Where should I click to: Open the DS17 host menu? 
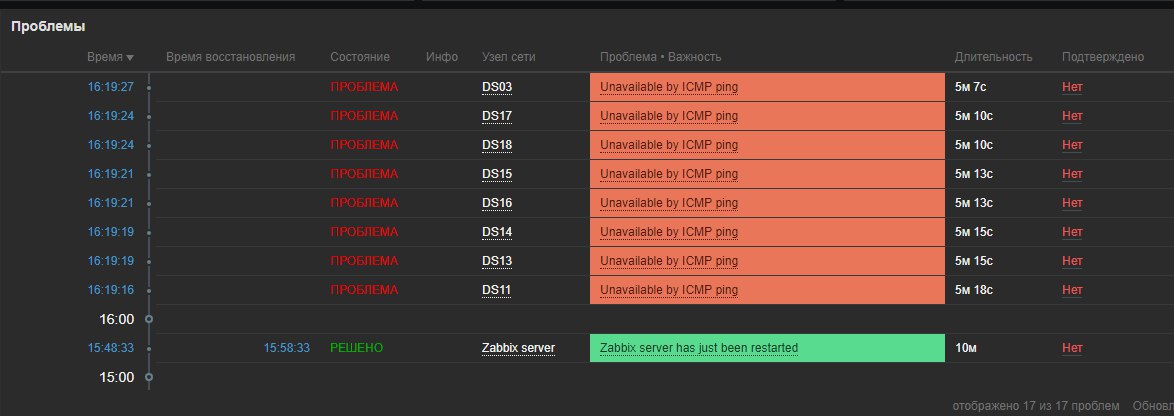tap(497, 116)
